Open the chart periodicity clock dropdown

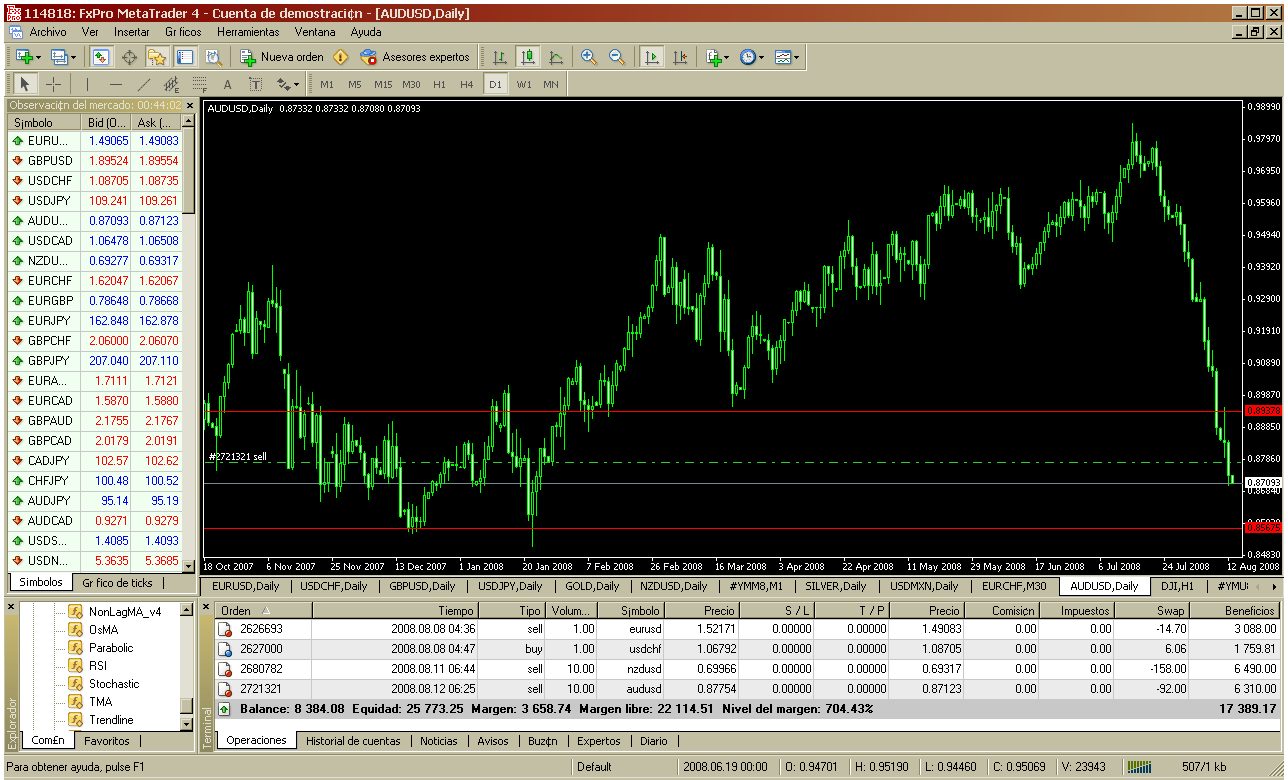pyautogui.click(x=762, y=57)
